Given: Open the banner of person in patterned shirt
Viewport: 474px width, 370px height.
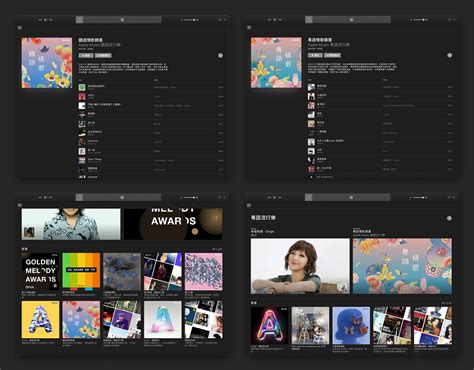Looking at the screenshot, I should [71, 224].
